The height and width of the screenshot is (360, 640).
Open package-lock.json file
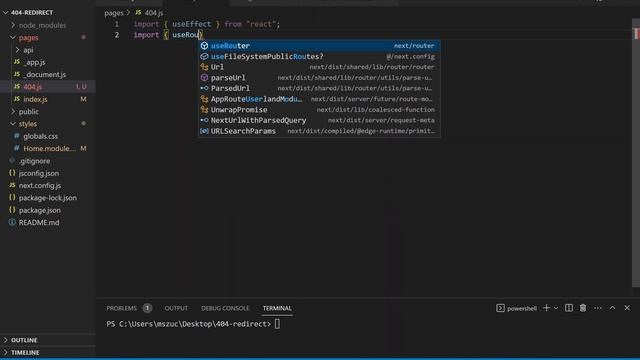48,198
